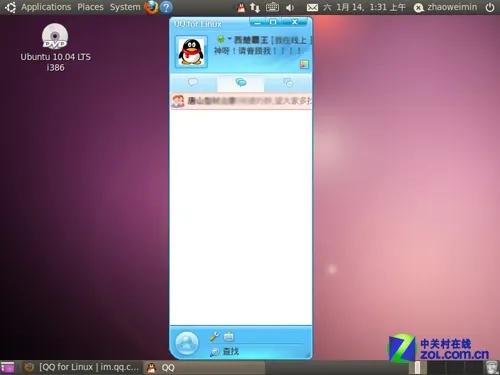This screenshot has width=500, height=375.
Task: Click the Ubuntu logo in top panel
Action: click(x=10, y=7)
